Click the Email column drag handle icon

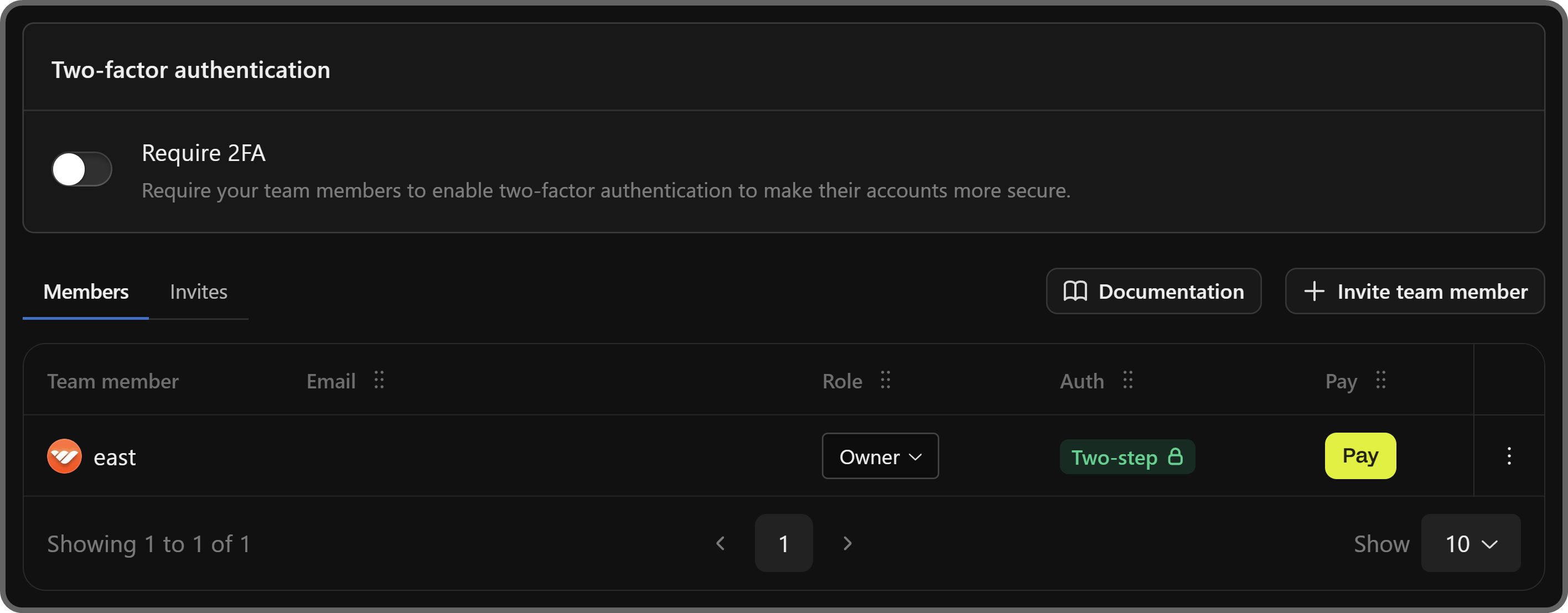(379, 380)
